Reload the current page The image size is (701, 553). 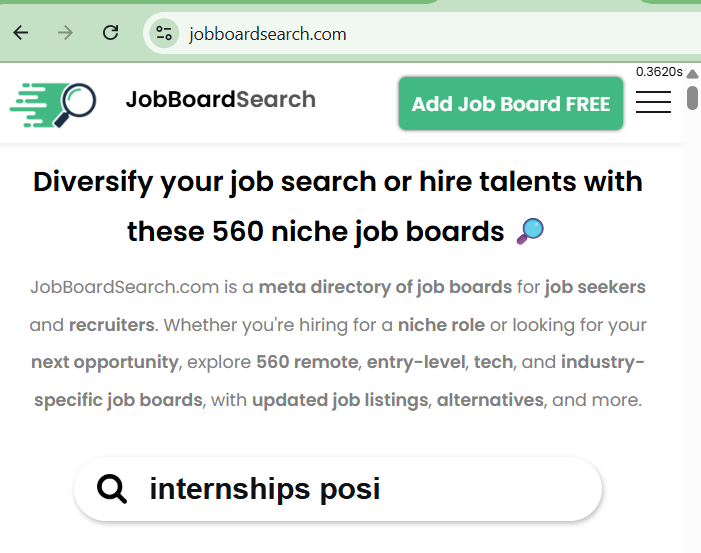coord(111,33)
